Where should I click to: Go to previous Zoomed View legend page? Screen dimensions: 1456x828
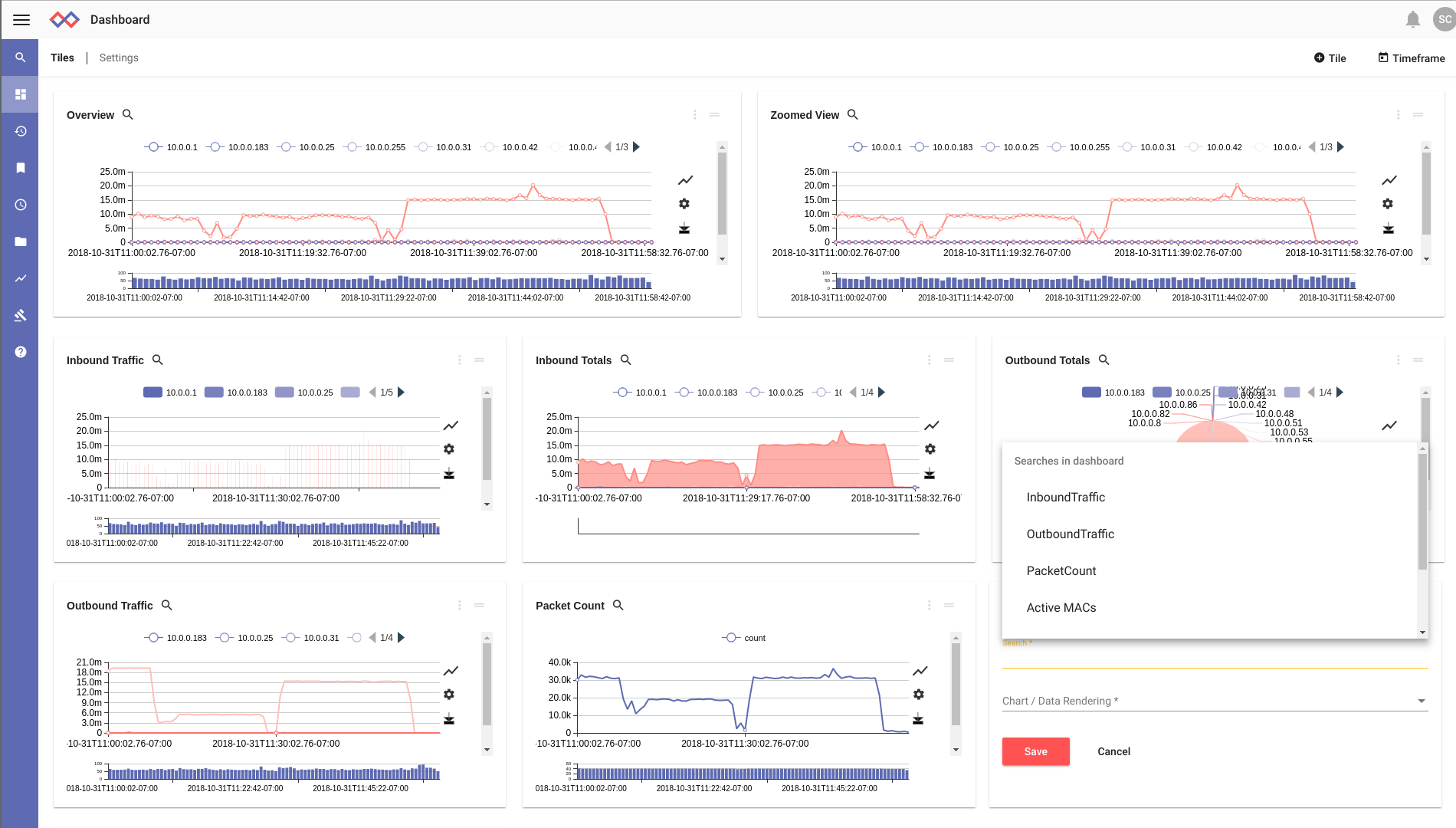tap(1312, 147)
